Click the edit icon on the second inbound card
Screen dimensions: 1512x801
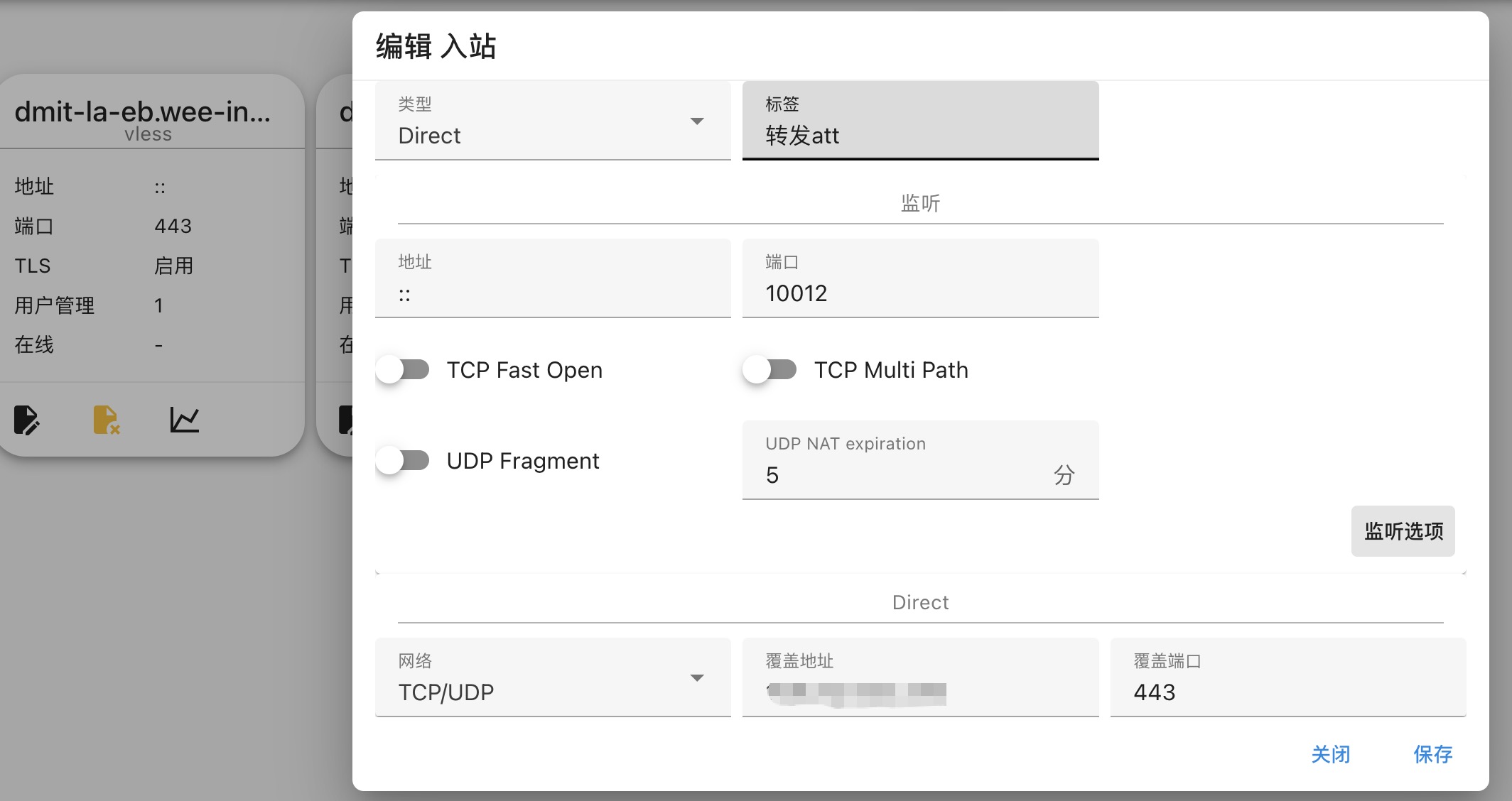coord(347,420)
